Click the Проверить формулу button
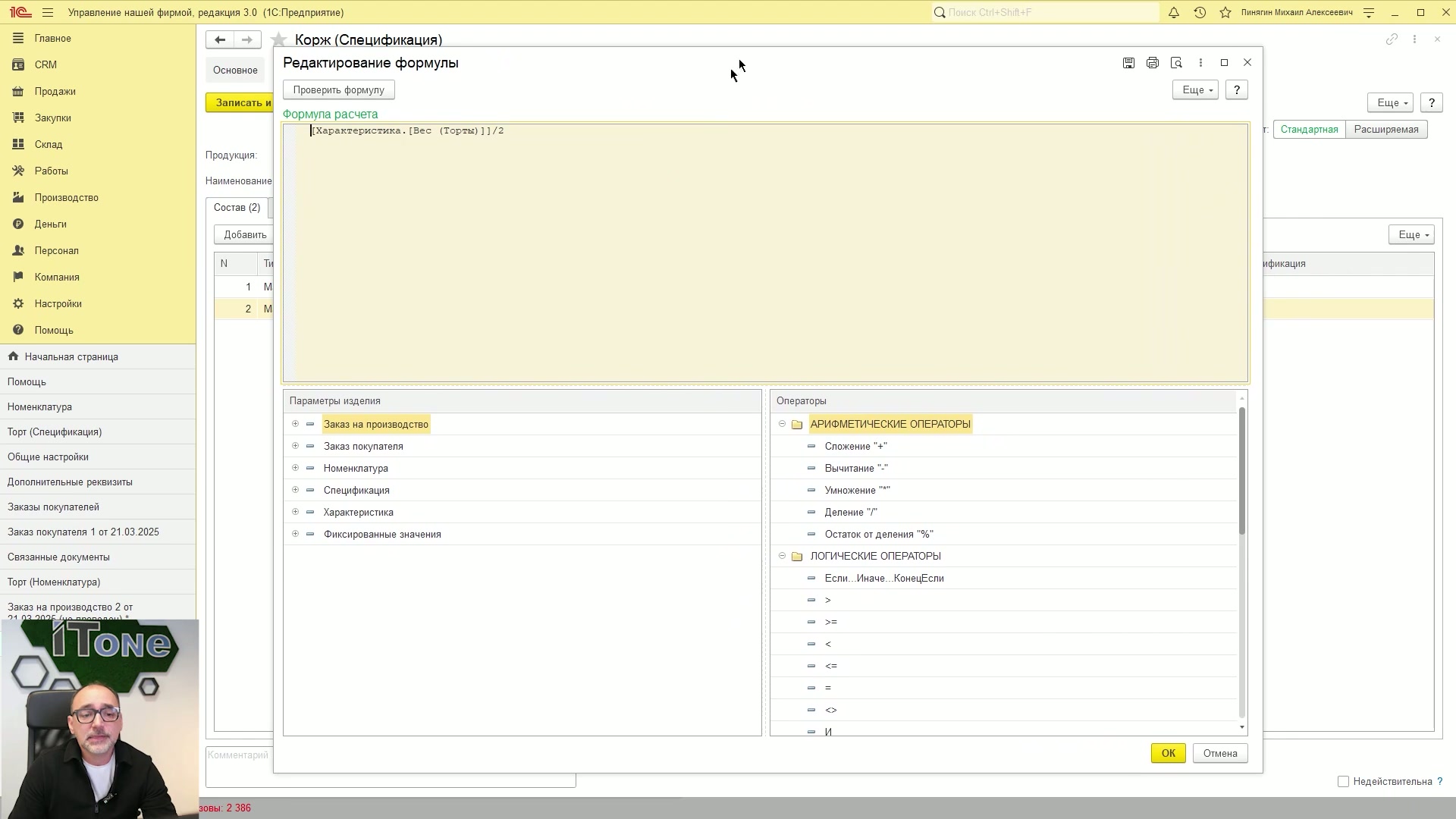Screen dimensions: 1456x819 339,89
